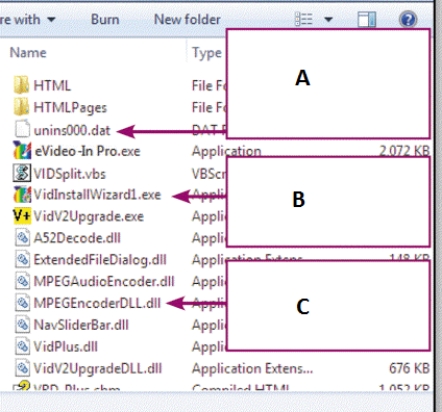This screenshot has width=442, height=412.
Task: Select the HTML folder name
Action: (x=52, y=86)
